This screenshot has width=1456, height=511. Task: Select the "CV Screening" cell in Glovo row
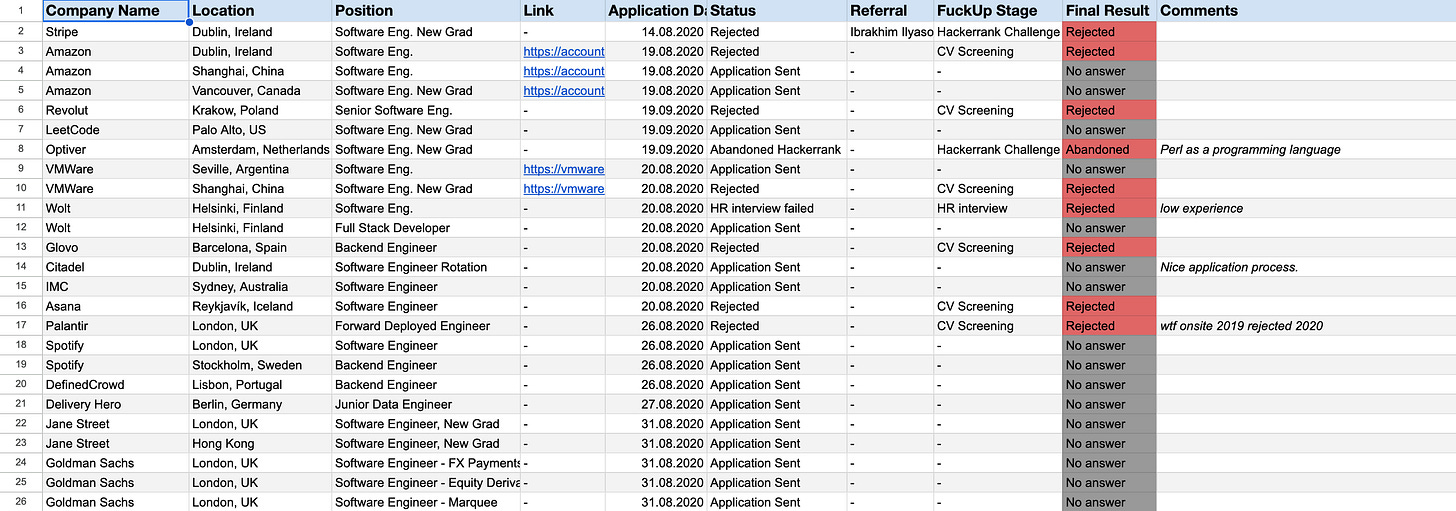pyautogui.click(x=997, y=248)
